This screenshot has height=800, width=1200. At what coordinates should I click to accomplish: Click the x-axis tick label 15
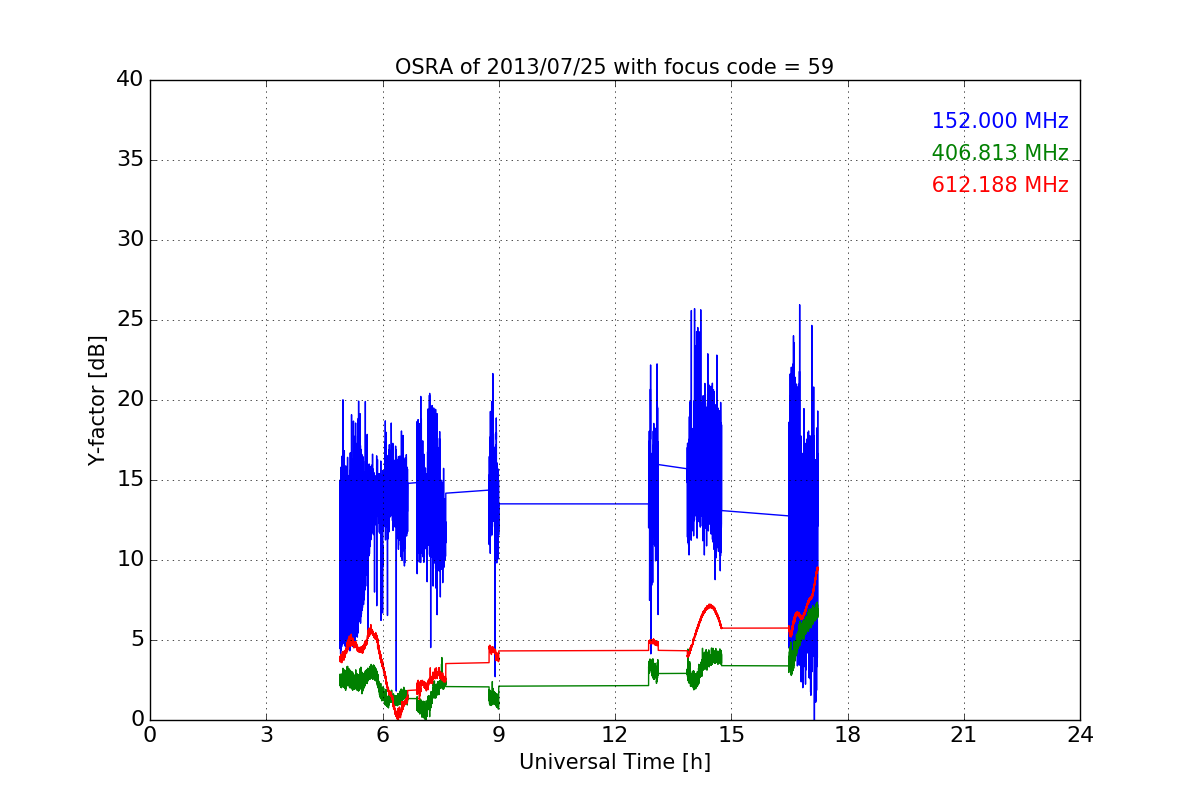(731, 735)
